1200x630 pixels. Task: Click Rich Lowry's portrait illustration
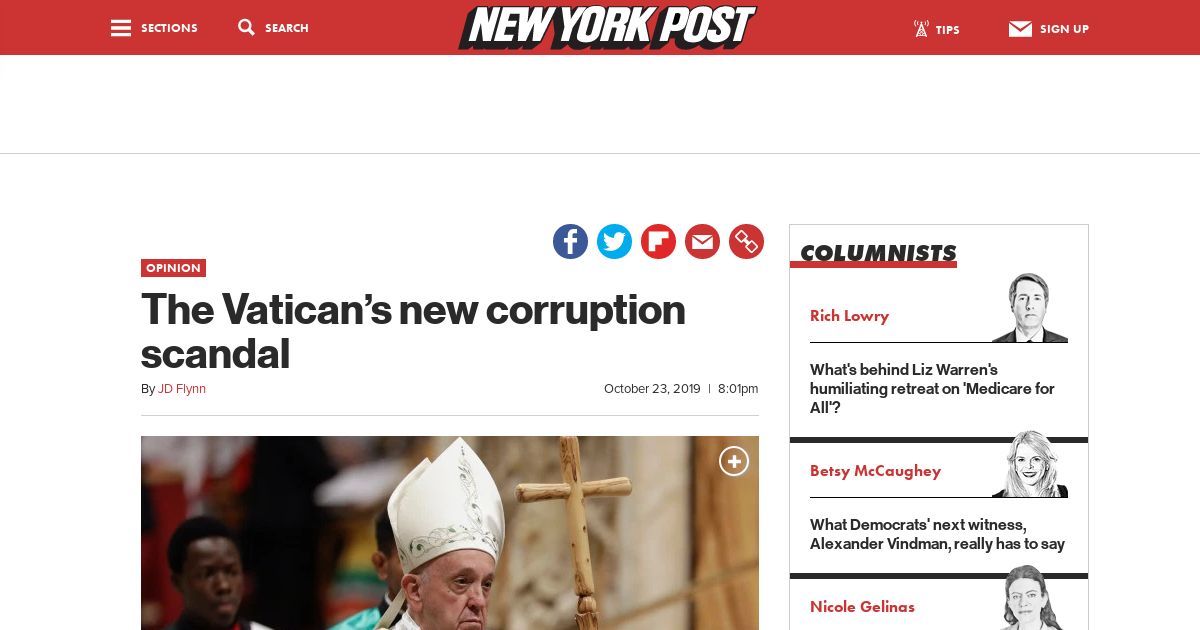[1030, 307]
